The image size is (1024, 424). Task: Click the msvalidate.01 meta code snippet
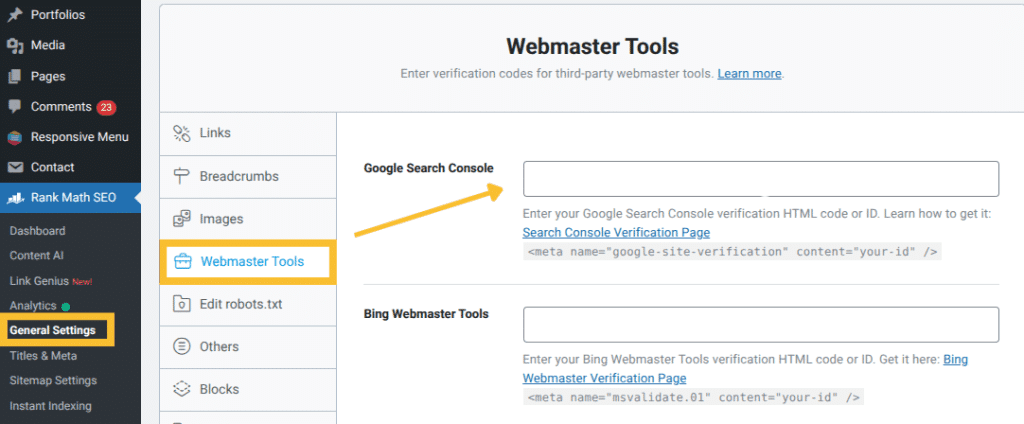click(x=694, y=397)
